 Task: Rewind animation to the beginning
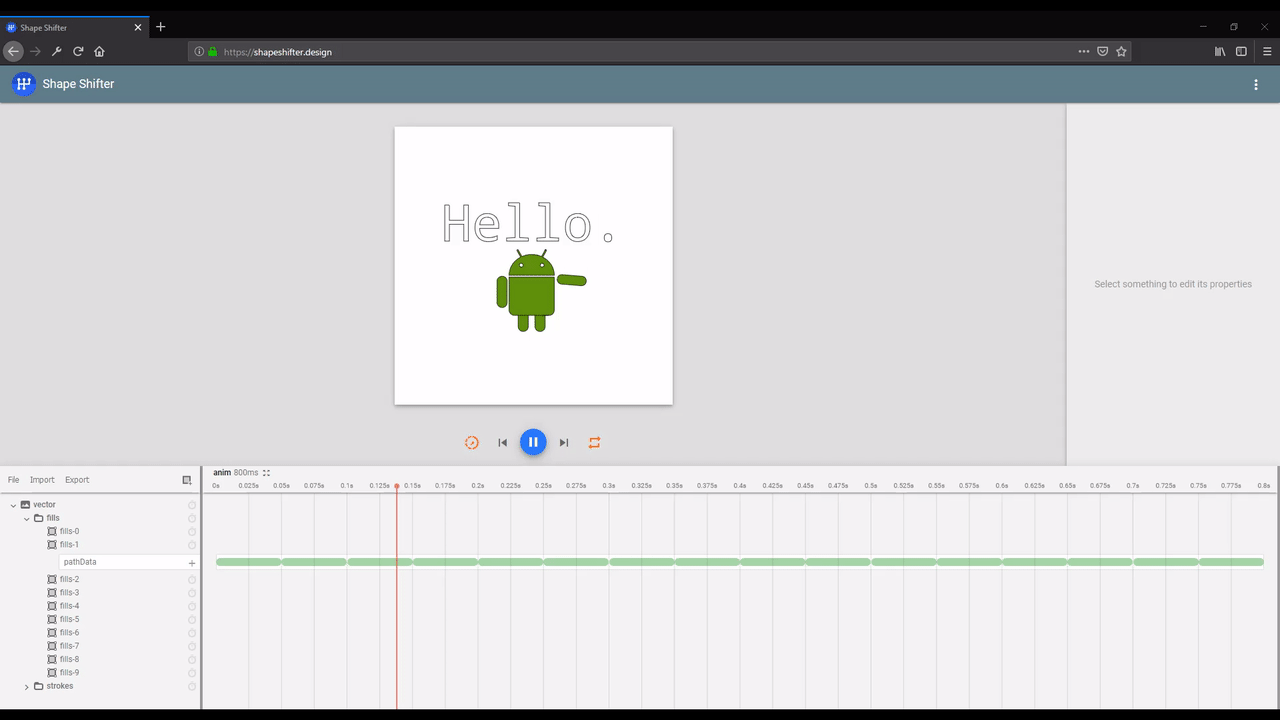tap(503, 442)
